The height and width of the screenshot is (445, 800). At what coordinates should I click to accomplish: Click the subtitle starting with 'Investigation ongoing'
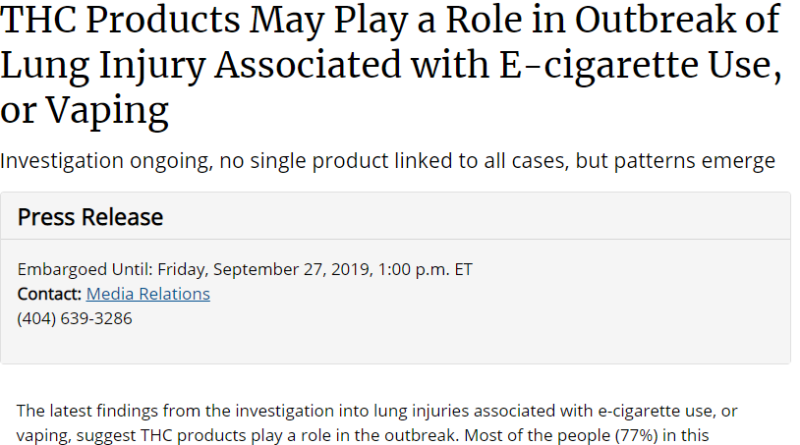388,161
